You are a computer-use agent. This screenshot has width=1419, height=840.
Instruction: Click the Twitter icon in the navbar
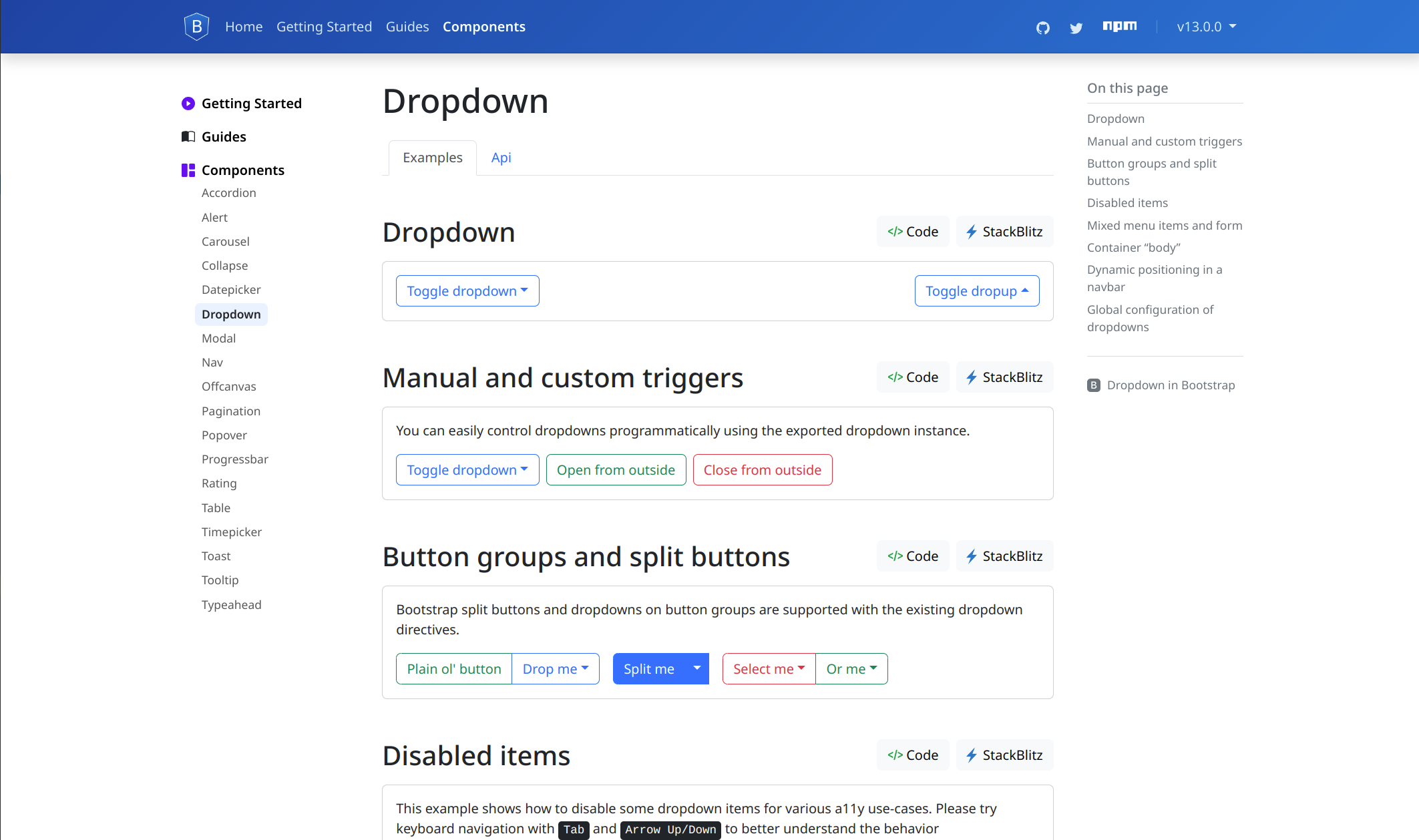tap(1076, 28)
